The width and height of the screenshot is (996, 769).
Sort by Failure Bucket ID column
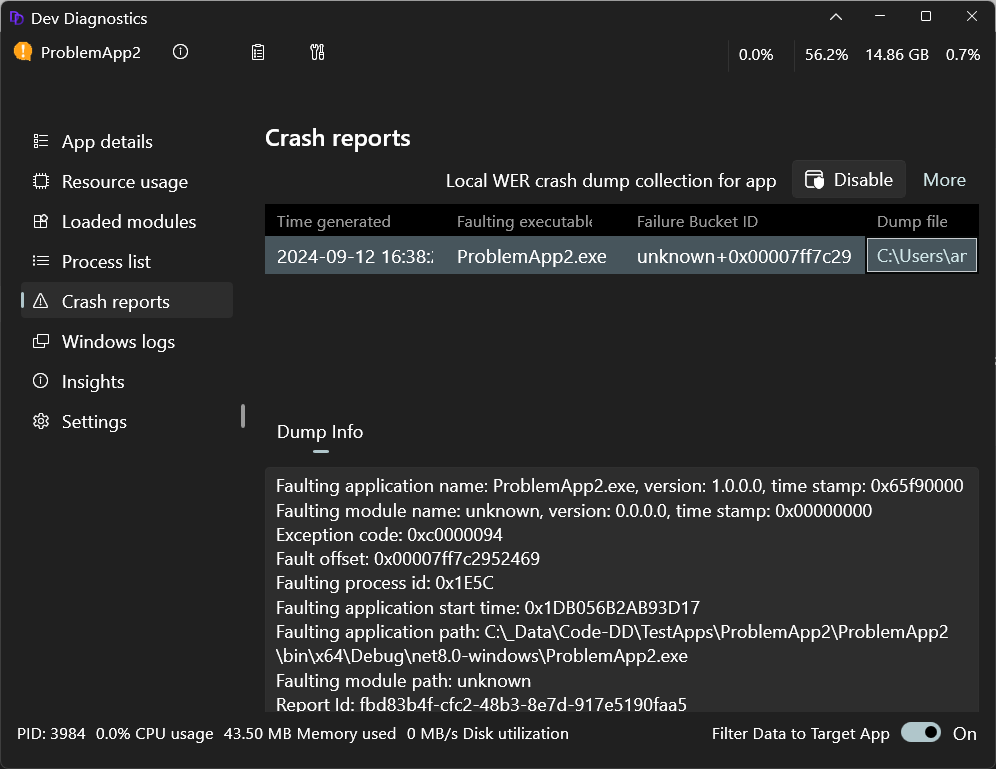click(697, 221)
